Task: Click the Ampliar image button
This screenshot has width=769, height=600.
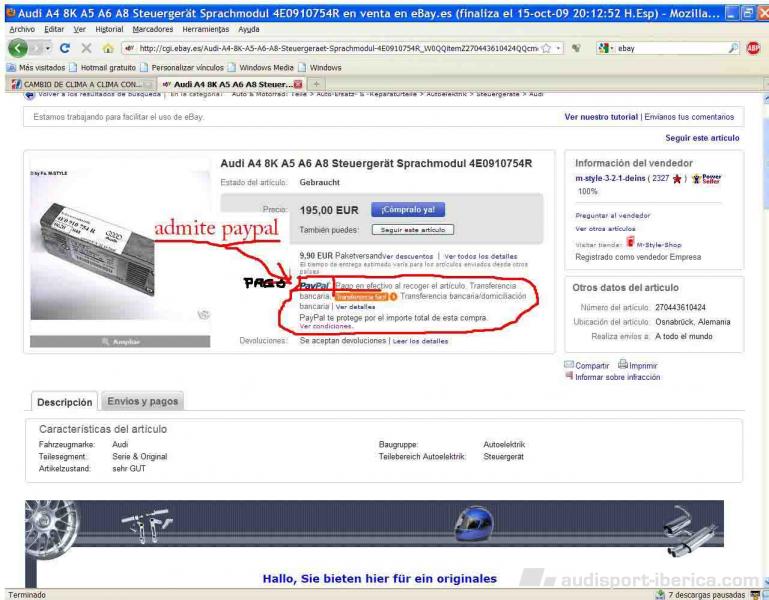Action: tap(120, 341)
